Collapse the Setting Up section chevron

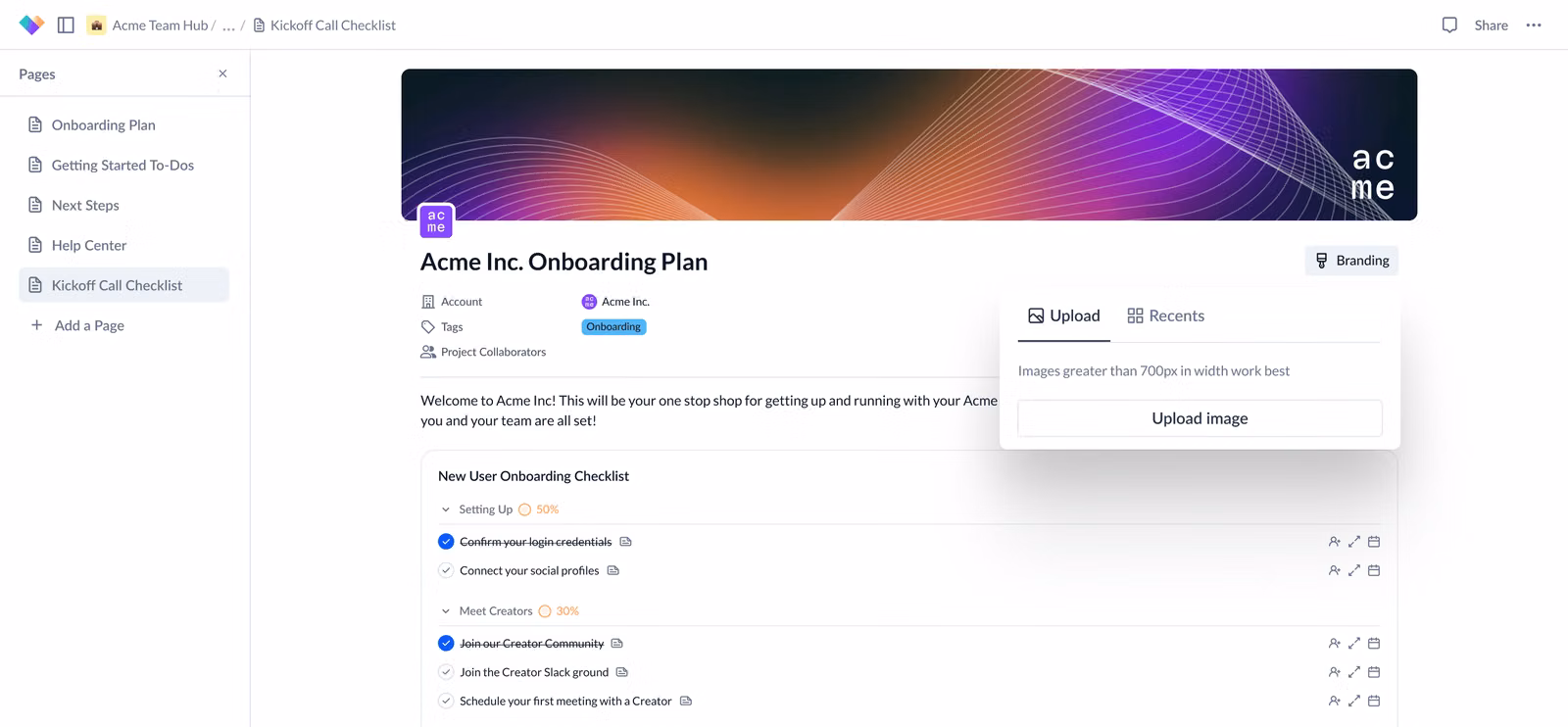(446, 509)
